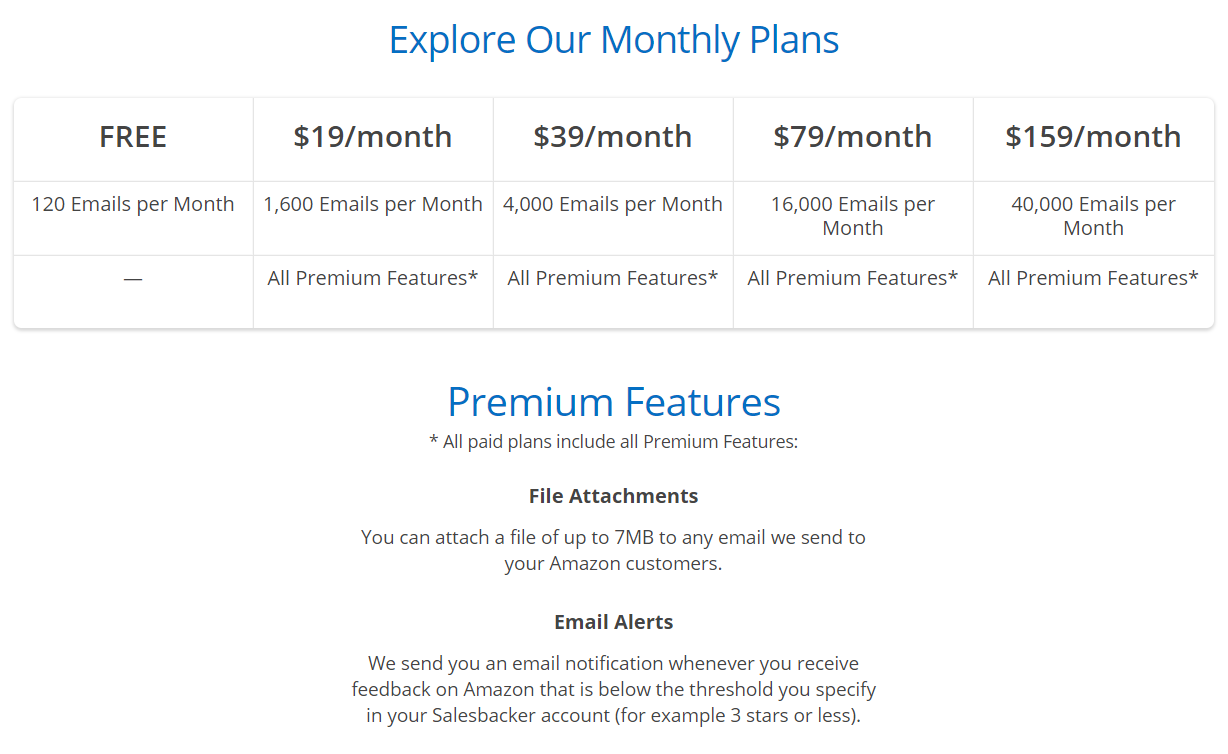This screenshot has width=1228, height=754.
Task: Click the 4,000 Emails per Month cell
Action: [613, 204]
